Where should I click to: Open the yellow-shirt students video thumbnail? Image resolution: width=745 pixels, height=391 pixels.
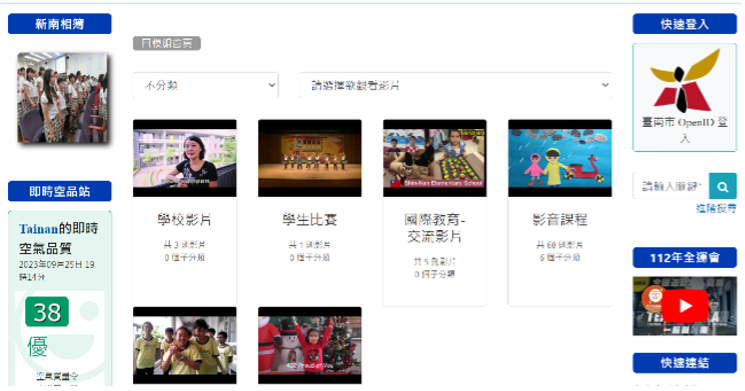click(x=185, y=345)
